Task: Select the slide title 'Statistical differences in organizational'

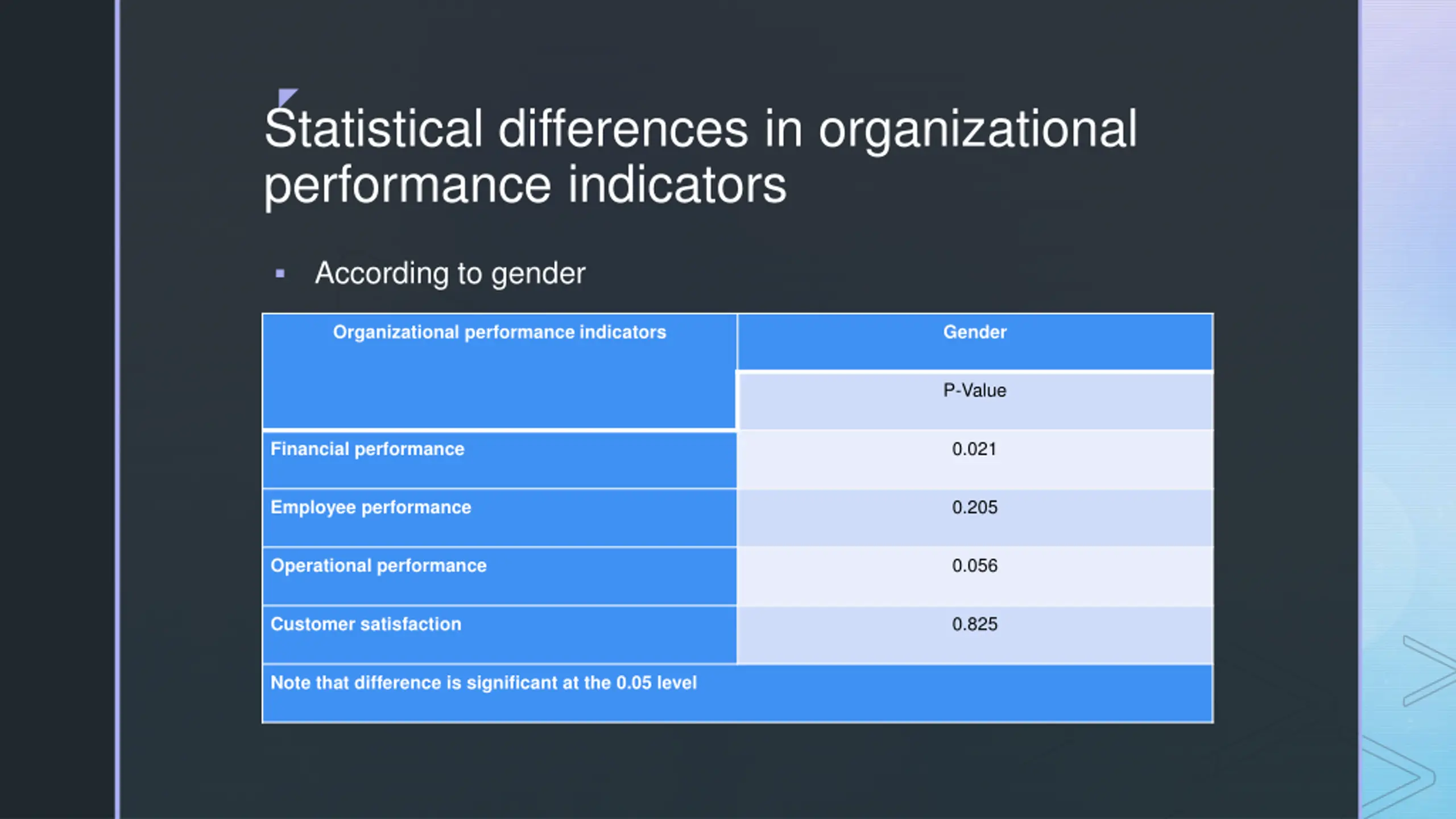Action: point(700,129)
